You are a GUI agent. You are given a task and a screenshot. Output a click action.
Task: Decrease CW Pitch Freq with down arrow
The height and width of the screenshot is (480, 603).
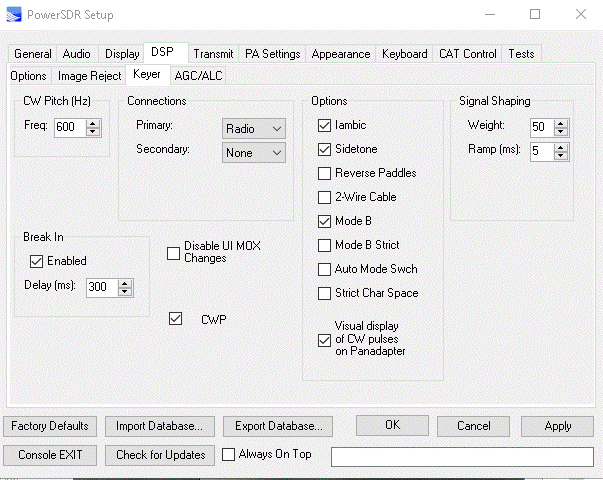(93, 132)
